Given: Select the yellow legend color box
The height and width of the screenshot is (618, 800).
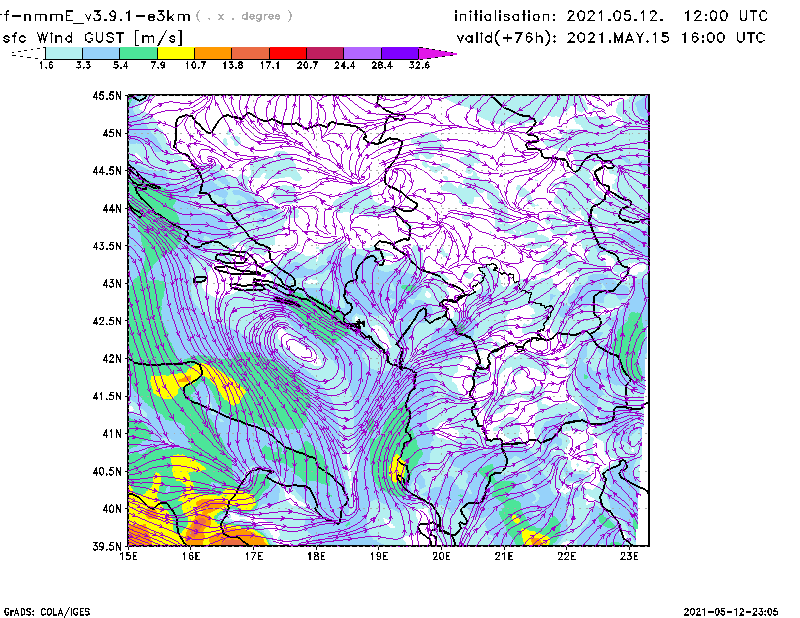Looking at the screenshot, I should 176,53.
